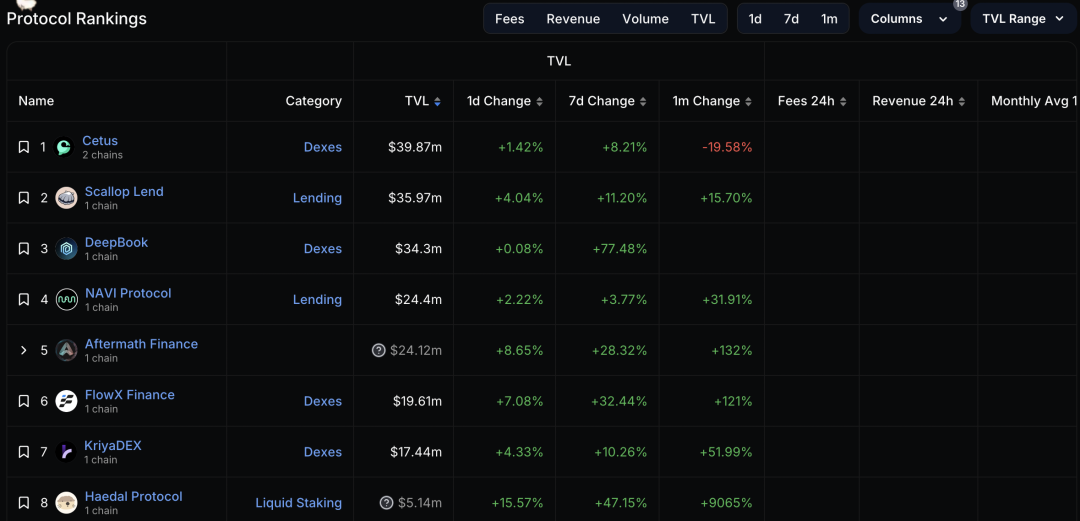Sort by 7d Change column
The image size is (1080, 521).
(x=643, y=101)
